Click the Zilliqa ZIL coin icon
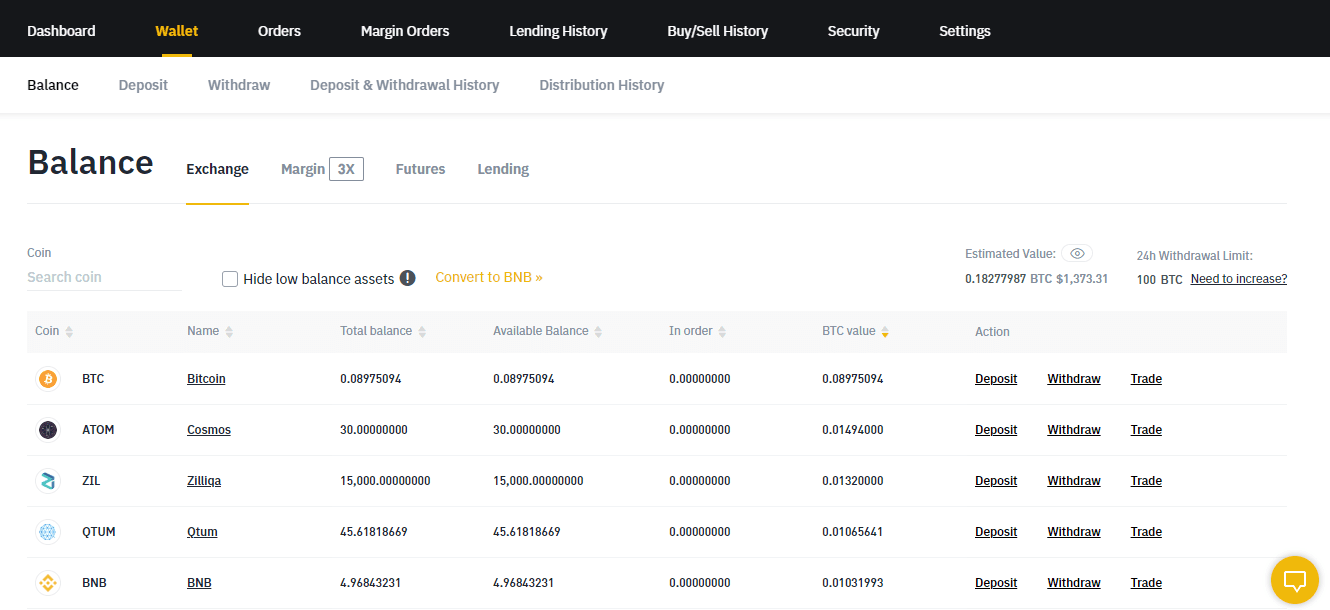 (x=47, y=481)
